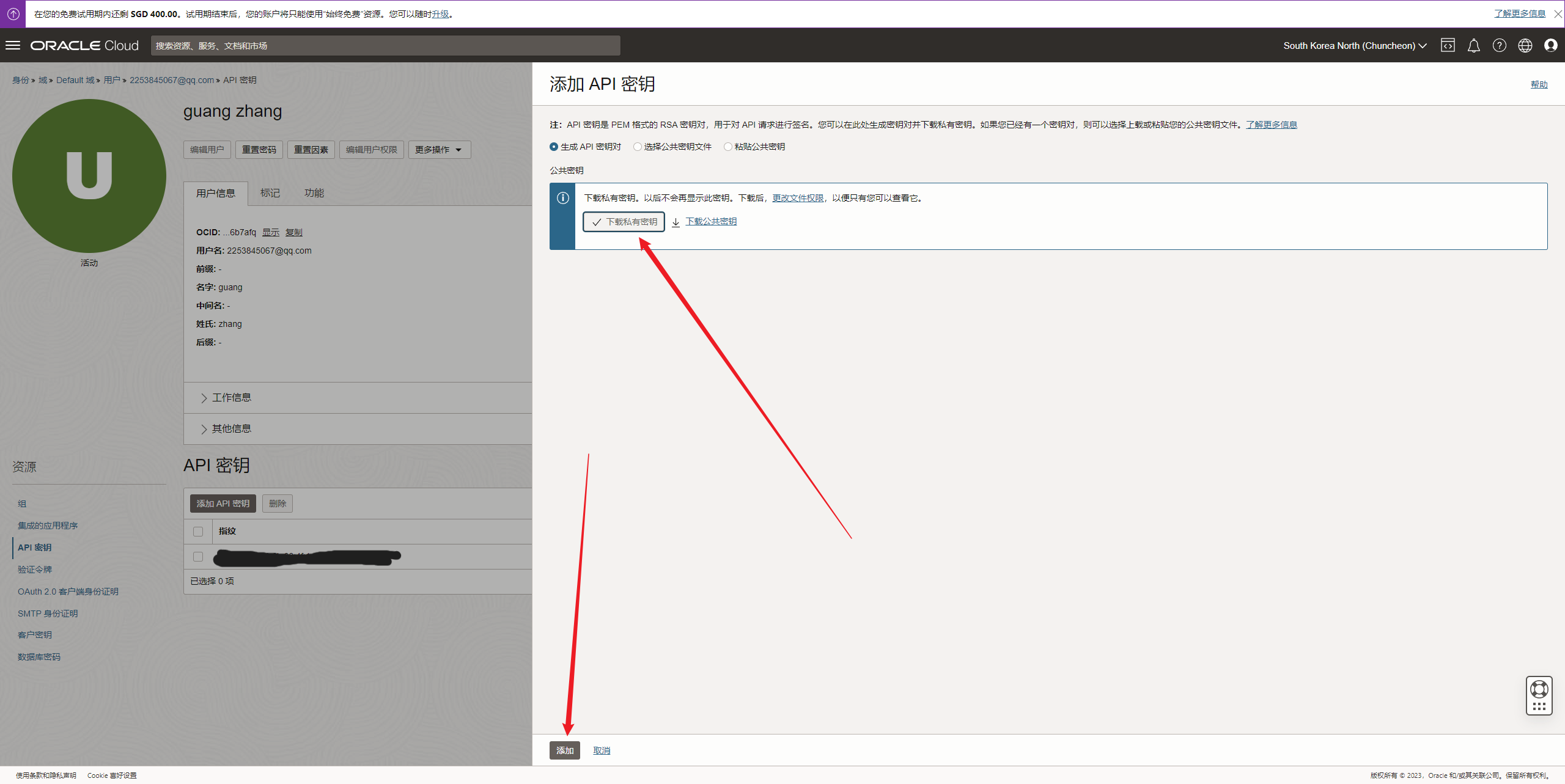Open the hamburger navigation menu
Screen dimensions: 1565x784
(13, 45)
